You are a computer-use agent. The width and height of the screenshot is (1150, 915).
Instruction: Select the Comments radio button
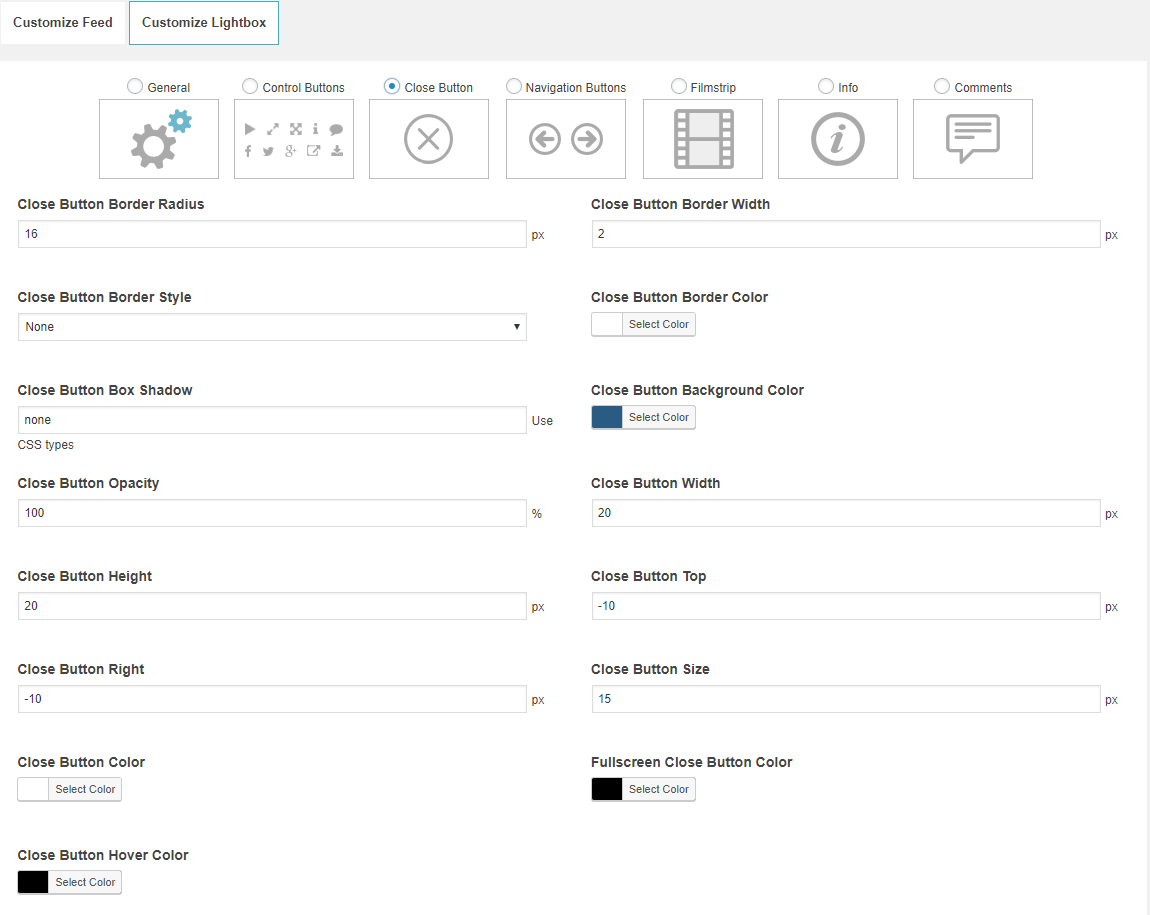942,87
